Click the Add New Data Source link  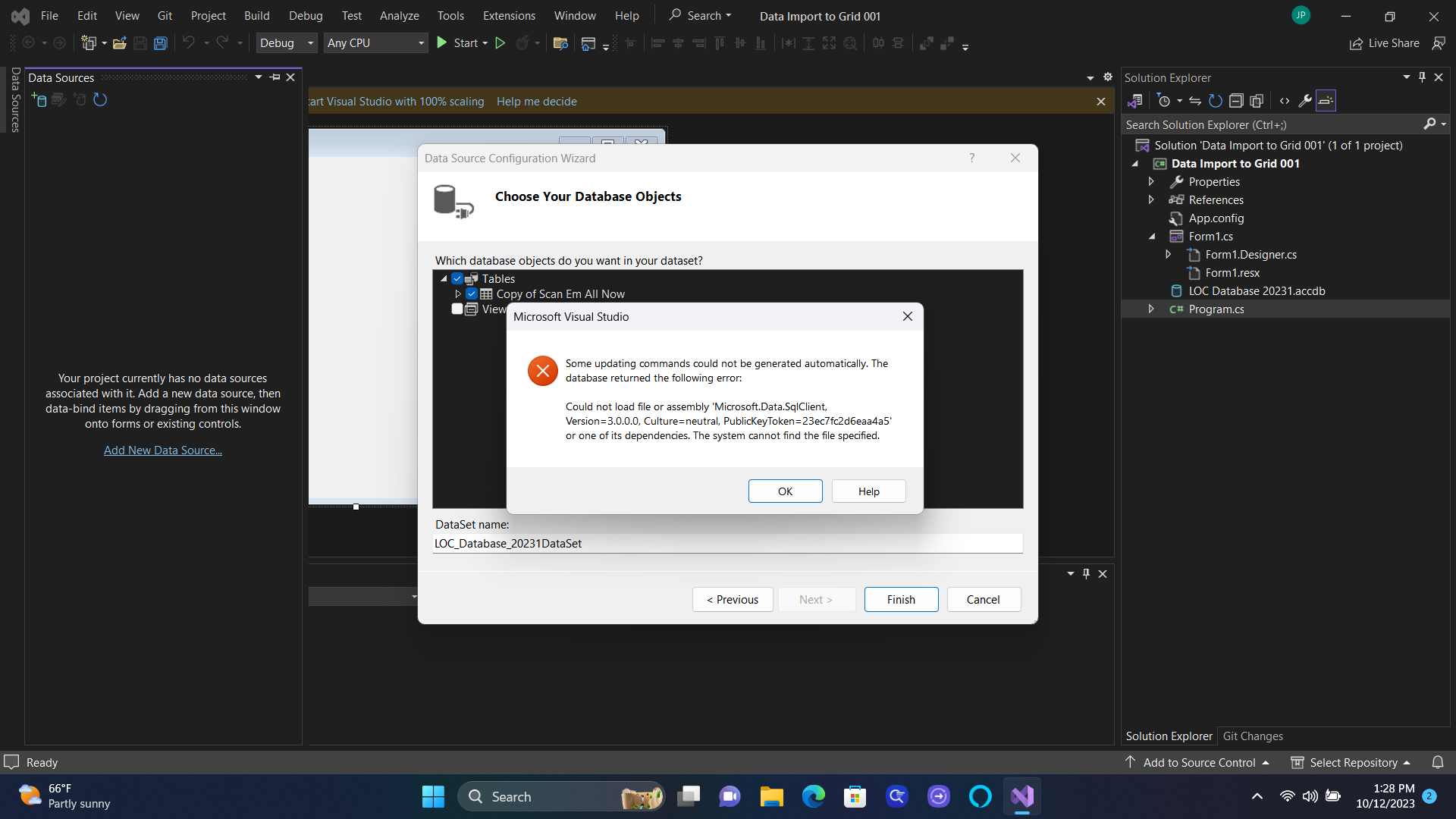[163, 450]
